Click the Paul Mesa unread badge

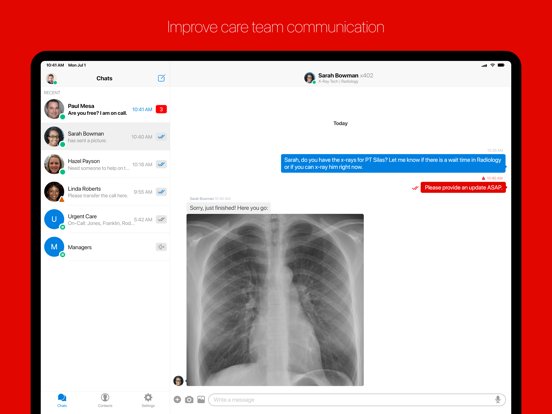(x=161, y=109)
